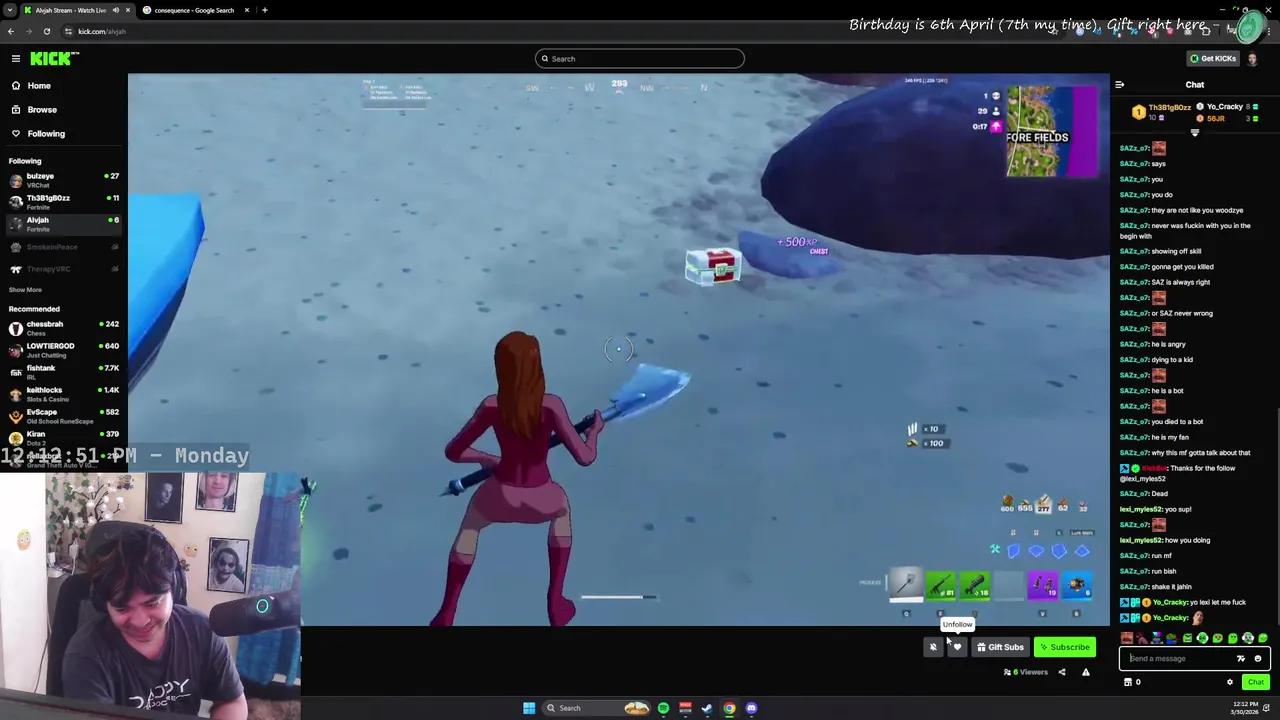Open Chrome from the taskbar
The image size is (1280, 720).
pyautogui.click(x=729, y=709)
